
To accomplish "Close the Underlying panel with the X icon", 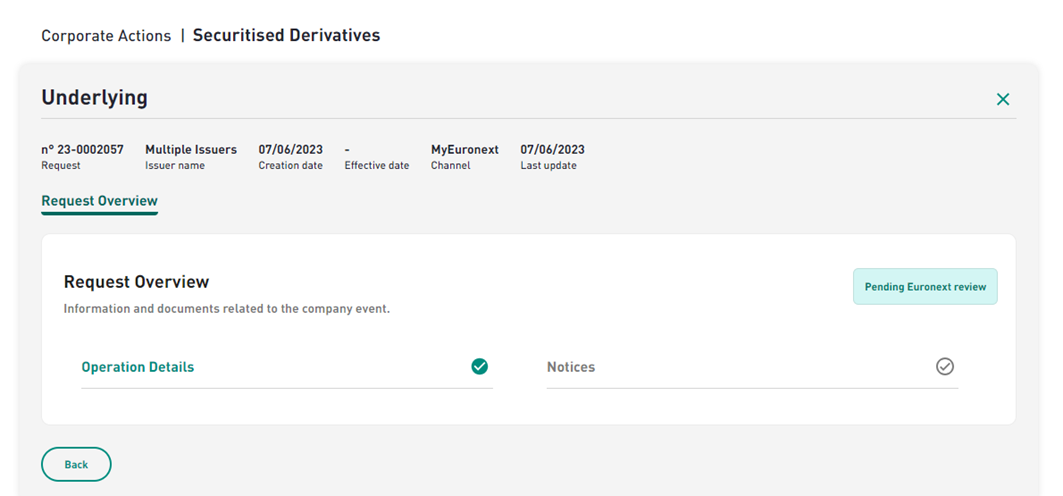I will (x=1003, y=100).
